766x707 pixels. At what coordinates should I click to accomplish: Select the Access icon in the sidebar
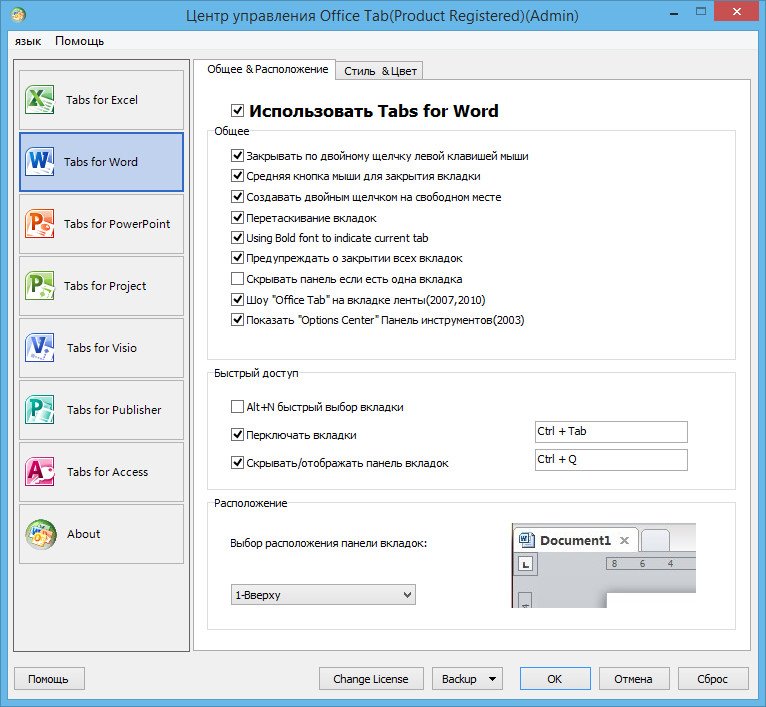[x=39, y=471]
